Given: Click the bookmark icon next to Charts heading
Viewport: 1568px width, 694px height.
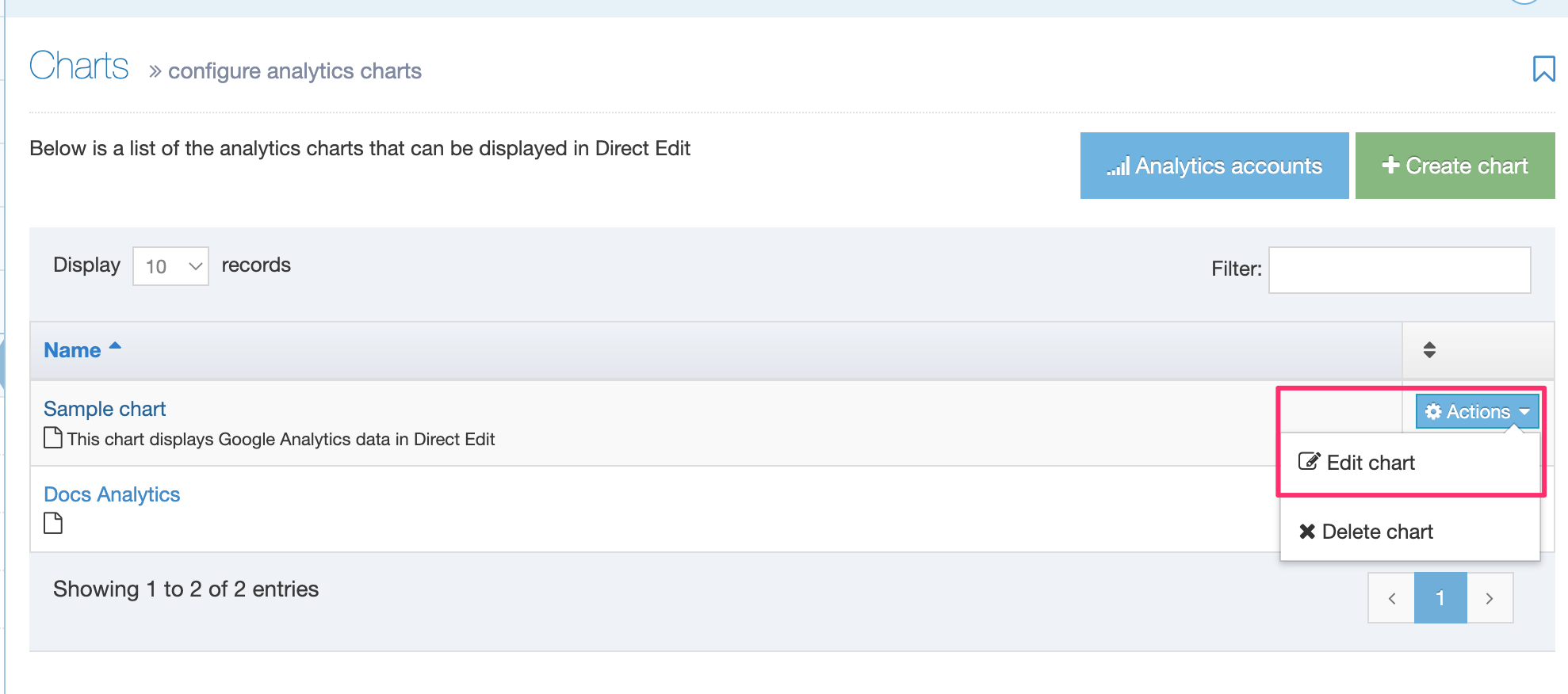Looking at the screenshot, I should coord(1543,69).
